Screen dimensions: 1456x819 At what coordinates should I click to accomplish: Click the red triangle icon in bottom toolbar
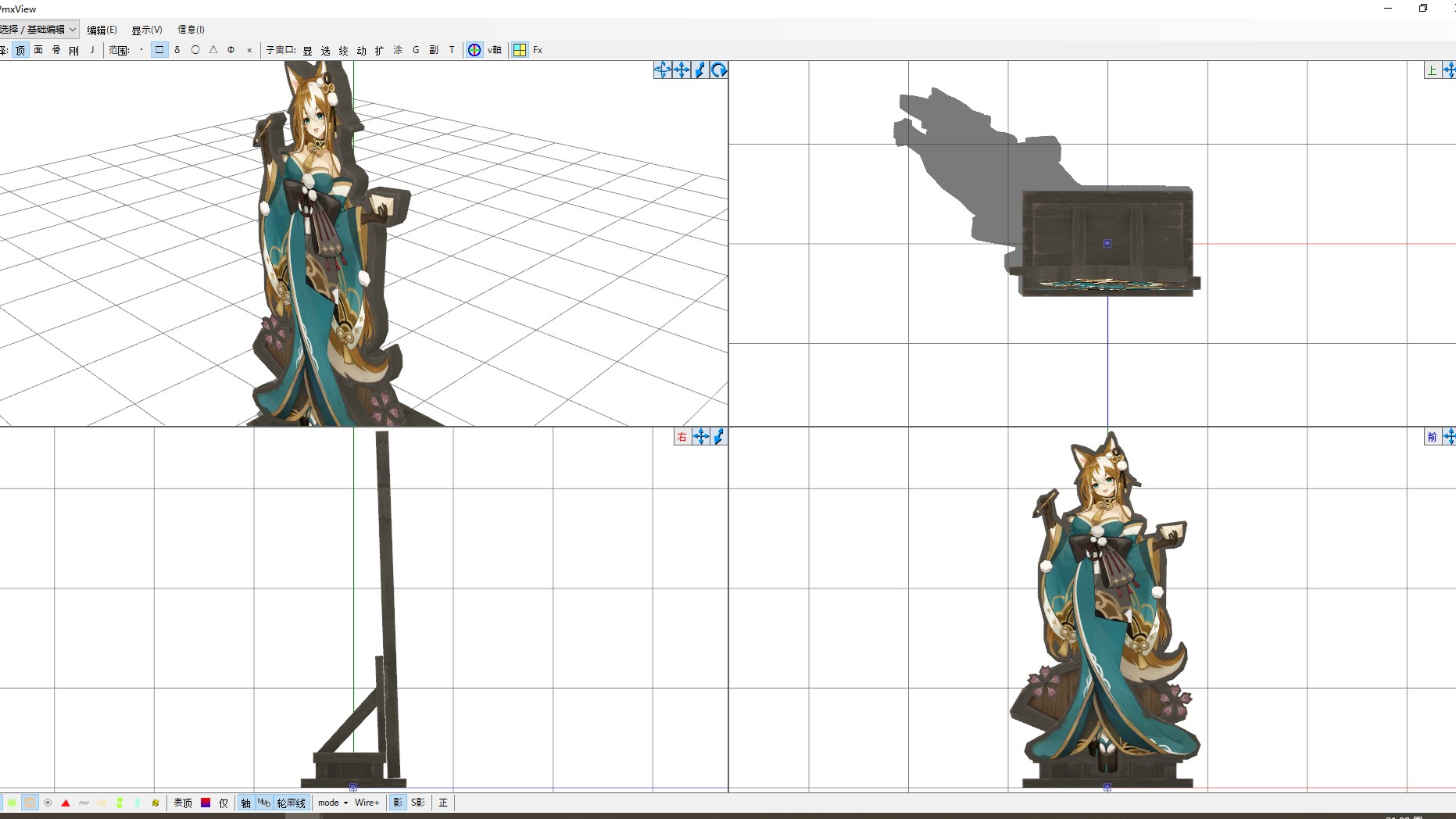tap(66, 803)
